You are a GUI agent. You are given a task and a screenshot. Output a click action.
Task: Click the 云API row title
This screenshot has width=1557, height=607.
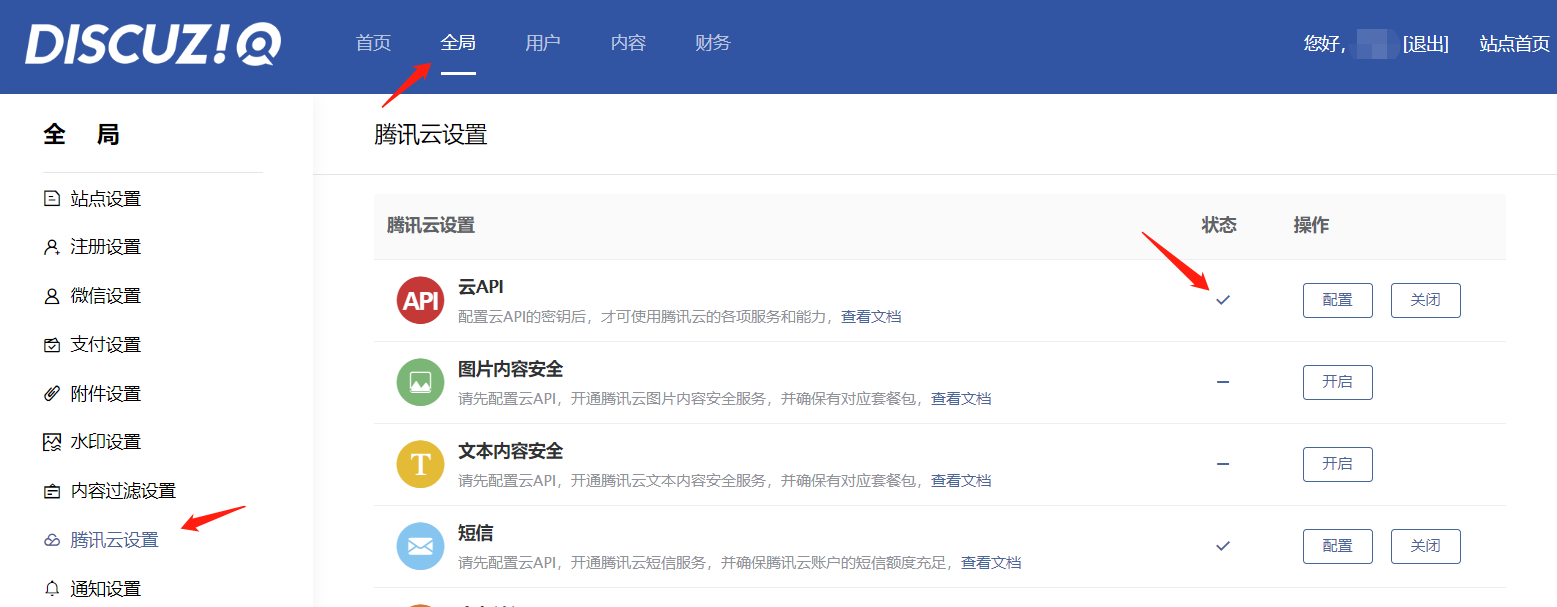(x=481, y=287)
